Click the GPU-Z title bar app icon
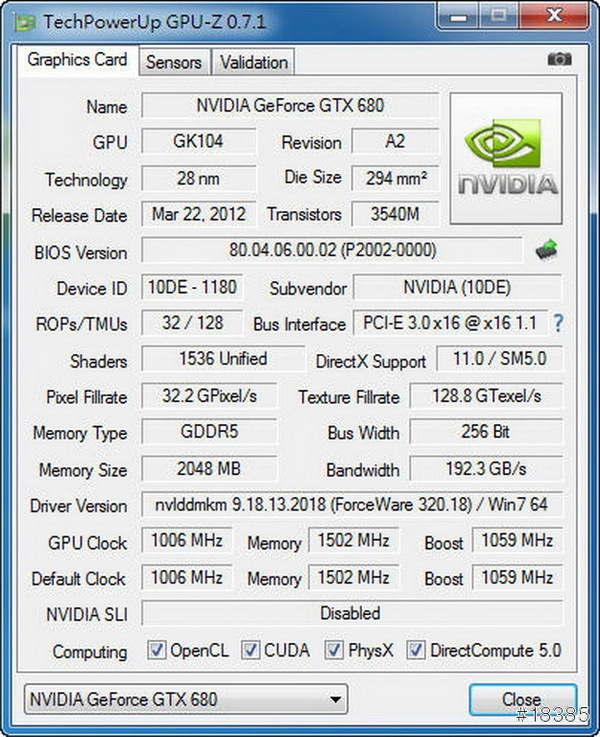The image size is (600, 737). [x=25, y=22]
